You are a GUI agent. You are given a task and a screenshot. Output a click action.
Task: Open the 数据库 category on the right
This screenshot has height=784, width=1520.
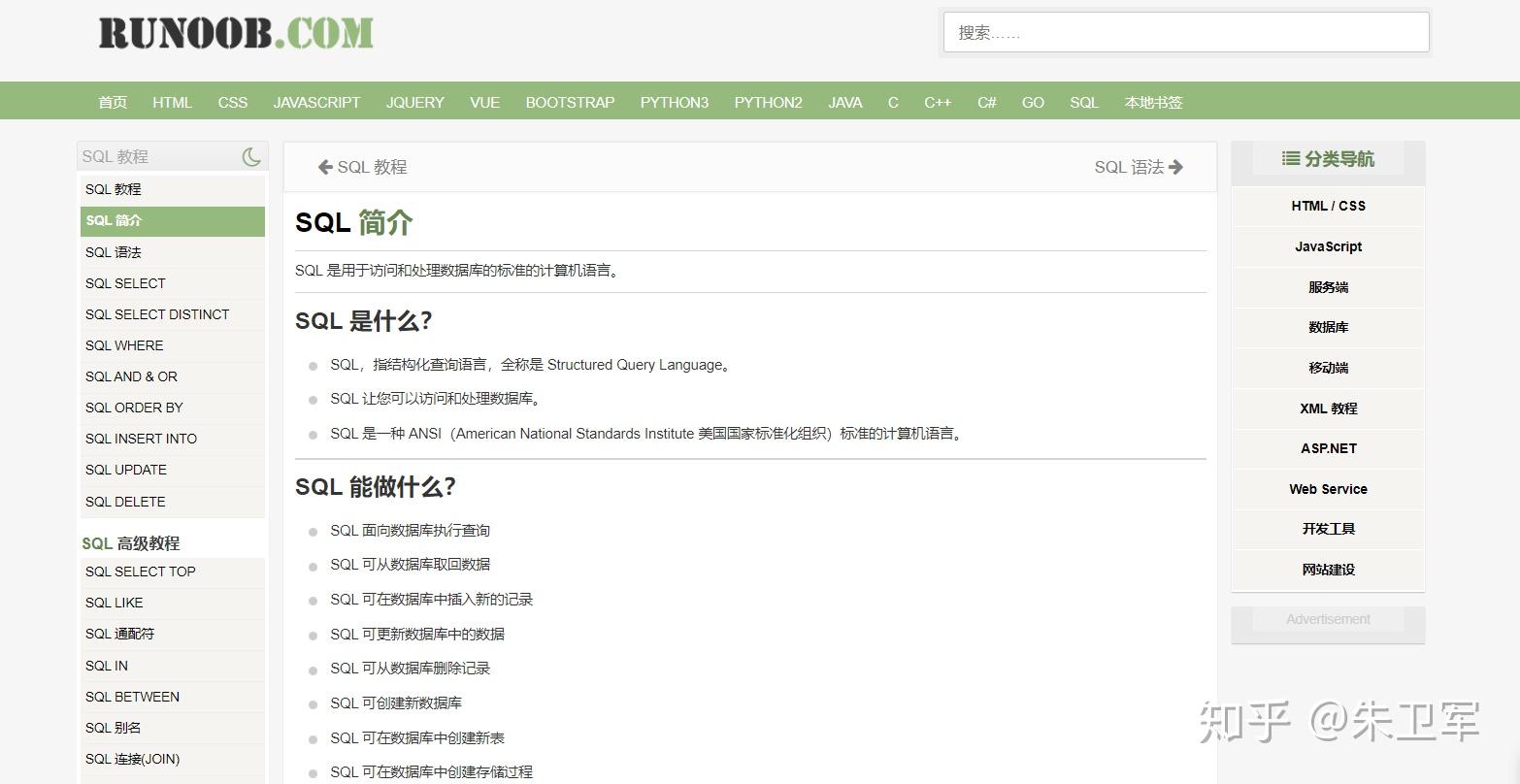point(1327,327)
